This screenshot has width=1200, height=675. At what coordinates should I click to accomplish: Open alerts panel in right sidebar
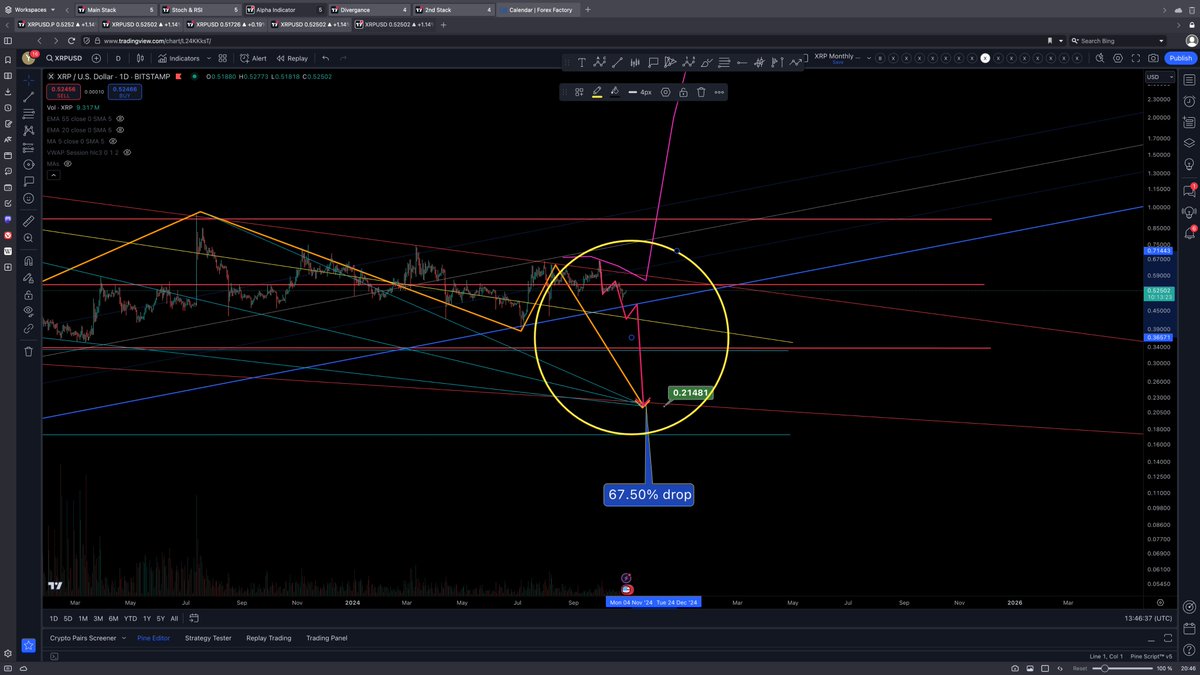click(1189, 101)
